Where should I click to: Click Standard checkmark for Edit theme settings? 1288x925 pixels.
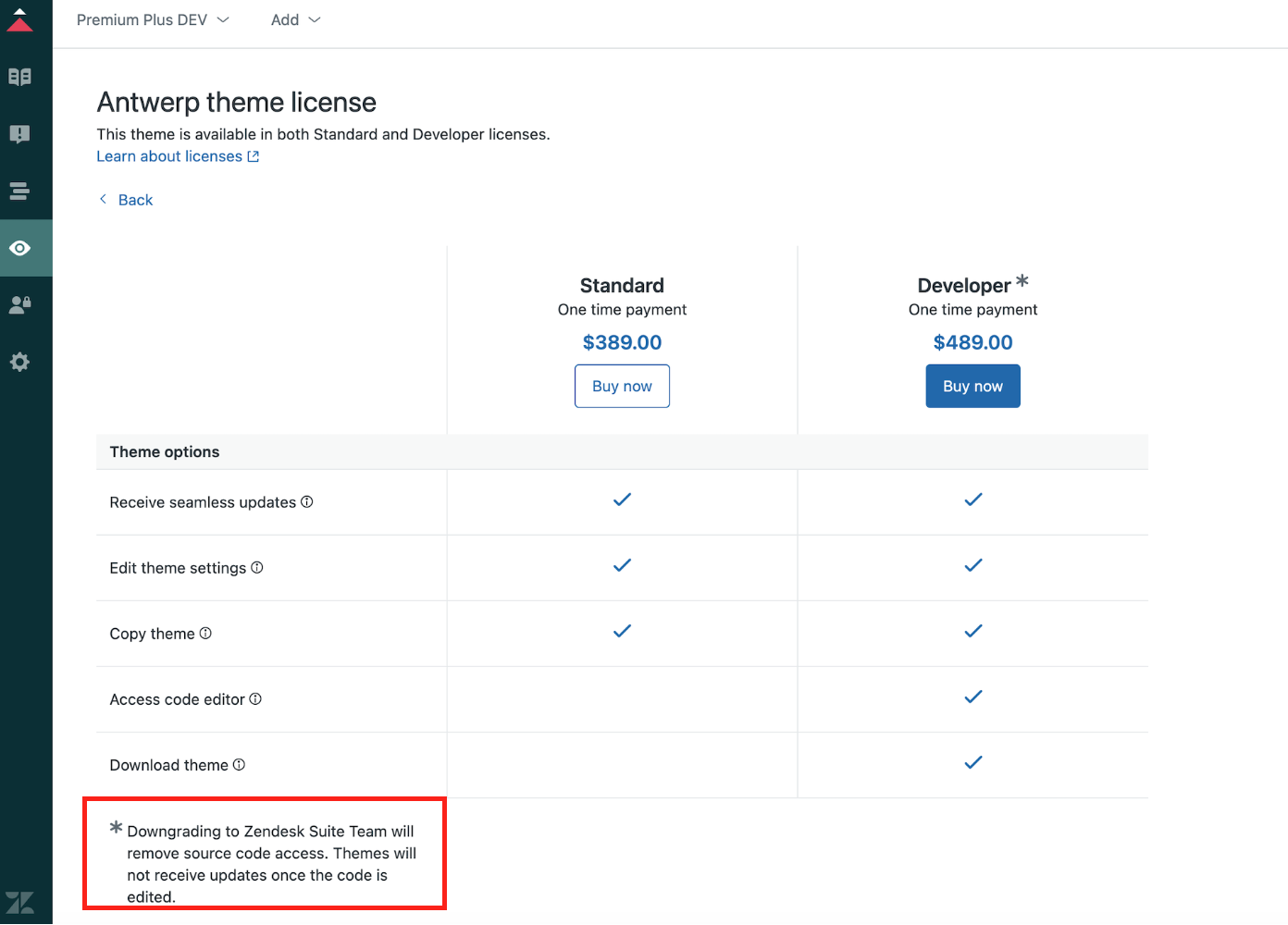point(622,565)
